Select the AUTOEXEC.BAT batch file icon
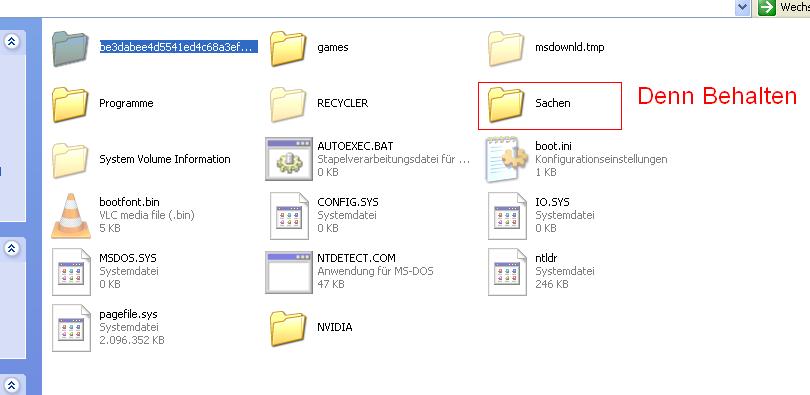Screen dimensions: 810x395 [x=289, y=159]
